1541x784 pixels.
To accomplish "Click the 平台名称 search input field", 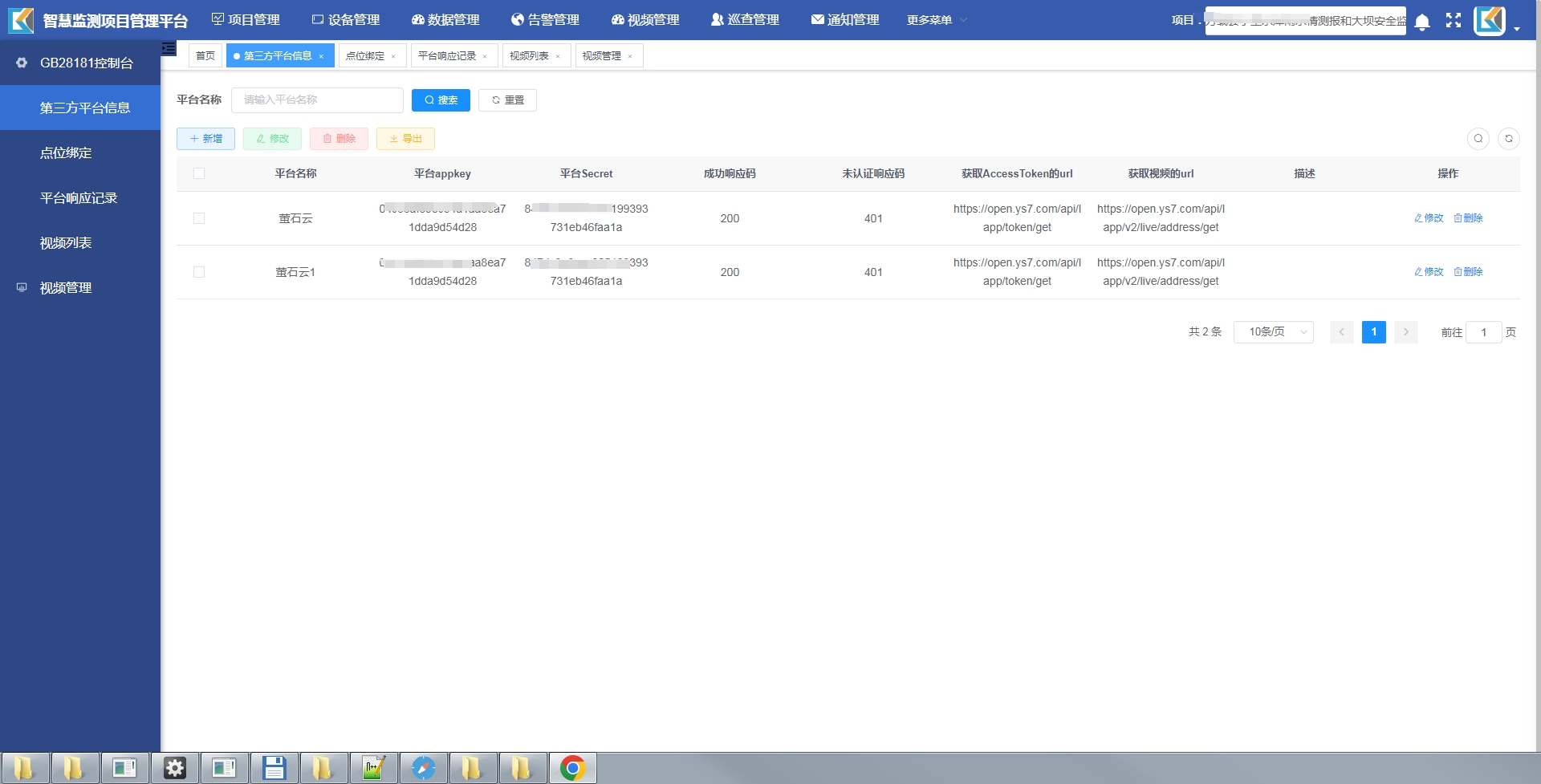I will (317, 100).
